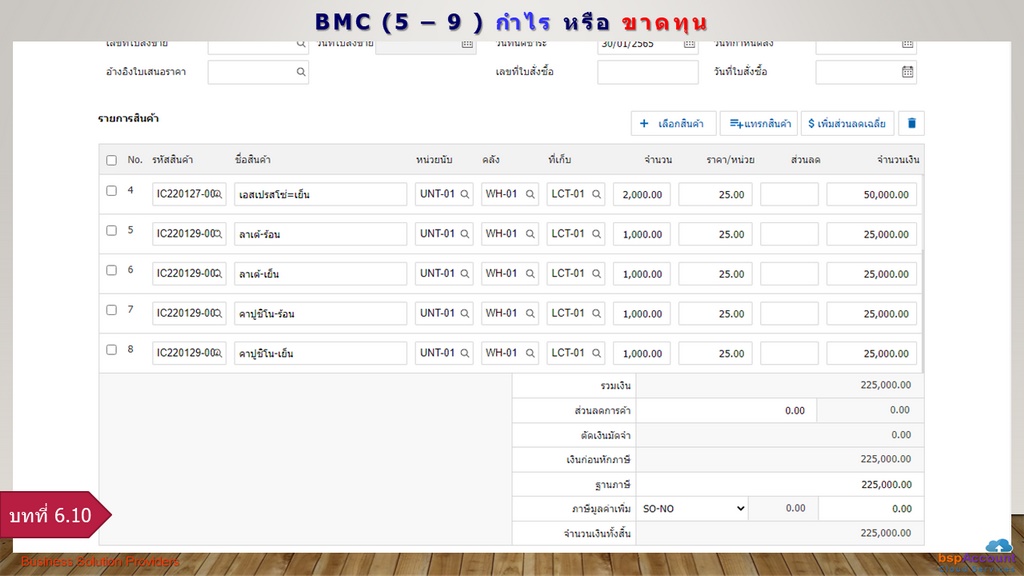Screen dimensions: 1024x576
Task: Click discount field in row 5
Action: (789, 234)
